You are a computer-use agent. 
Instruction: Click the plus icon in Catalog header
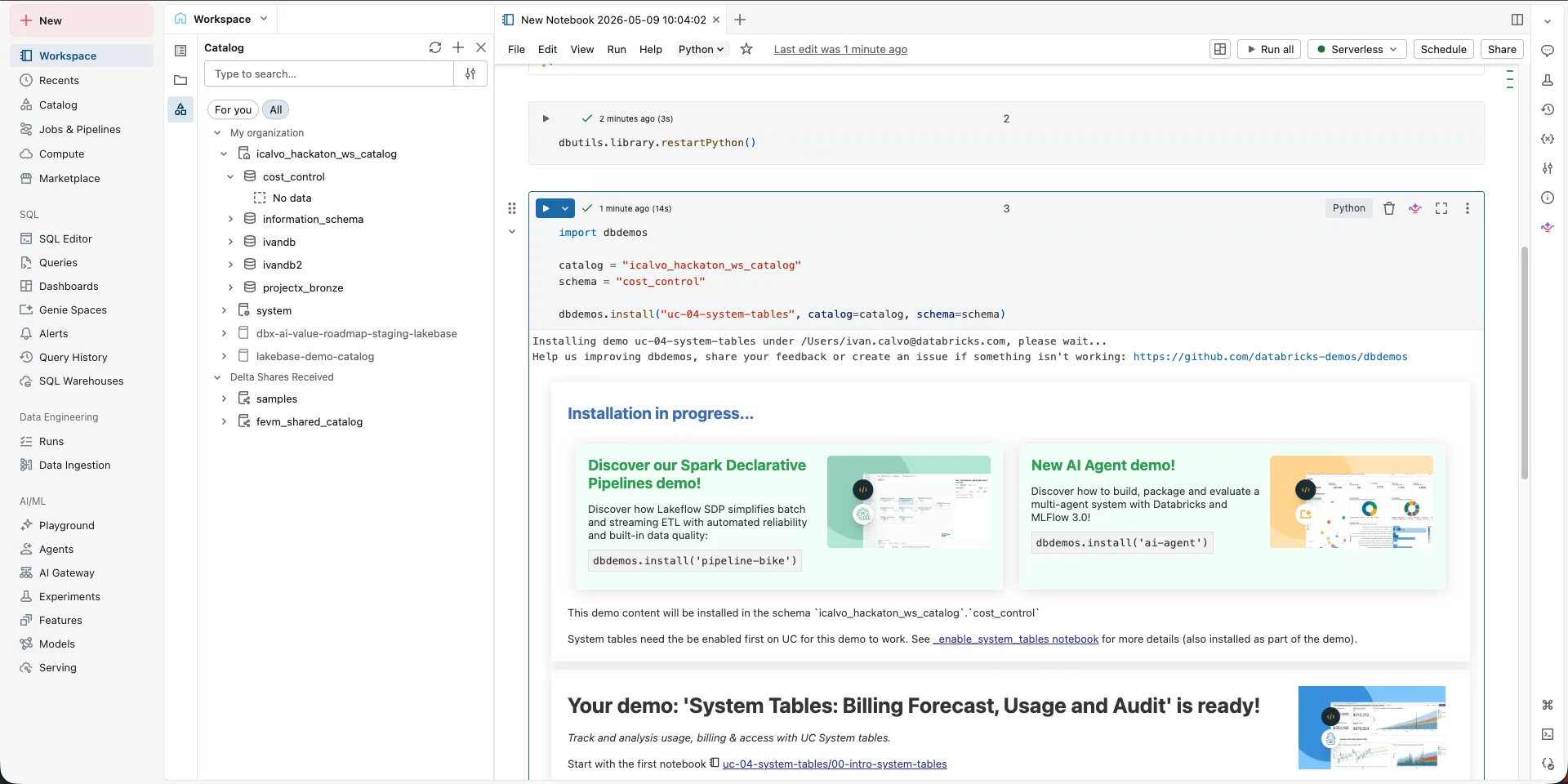[458, 47]
